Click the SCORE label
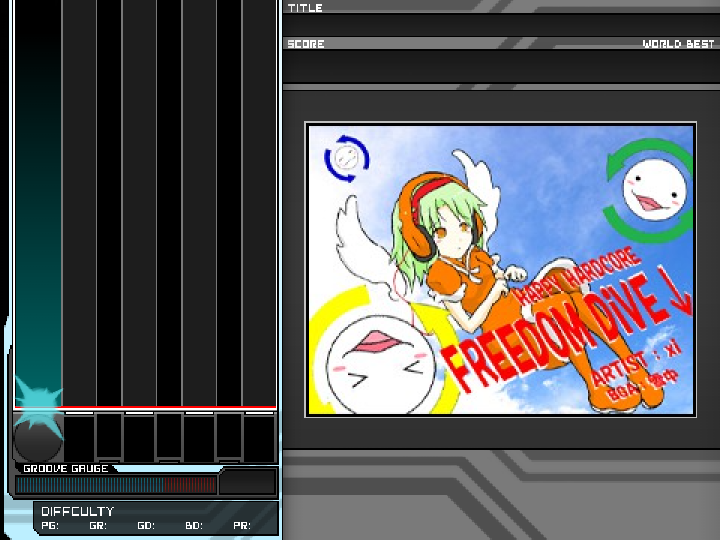Viewport: 720px width, 540px height. (x=306, y=44)
